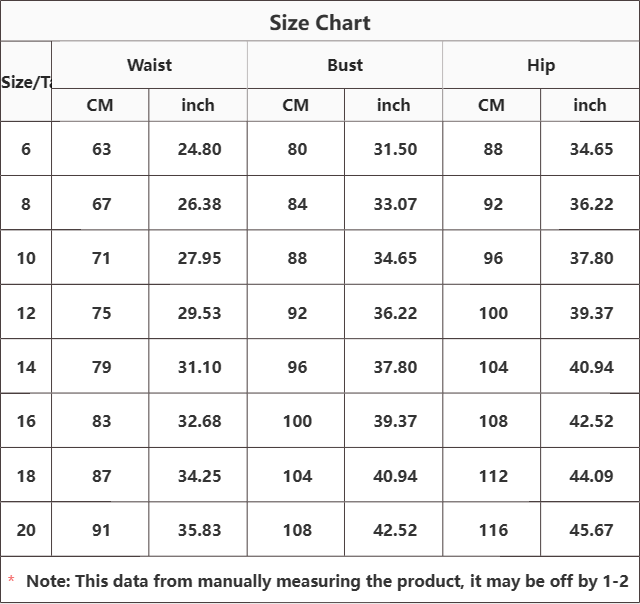Click waist inch value 27.95

(x=199, y=258)
